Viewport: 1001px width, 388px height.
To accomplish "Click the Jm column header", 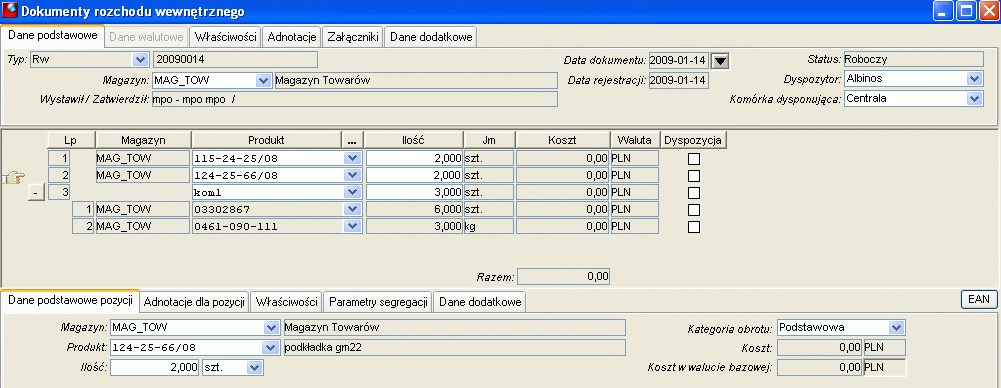I will (x=489, y=140).
